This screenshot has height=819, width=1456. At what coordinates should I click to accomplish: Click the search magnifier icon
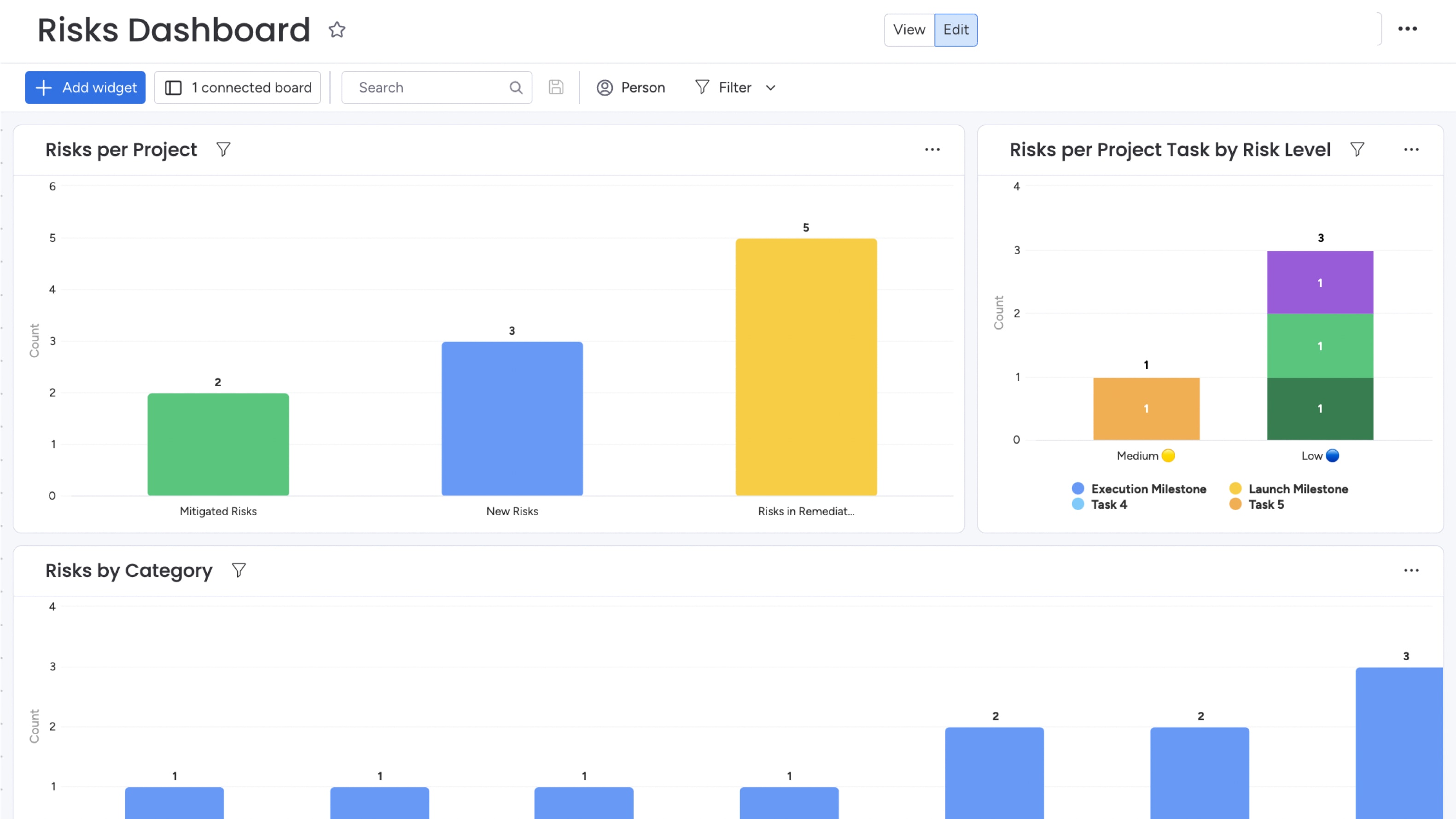click(515, 87)
